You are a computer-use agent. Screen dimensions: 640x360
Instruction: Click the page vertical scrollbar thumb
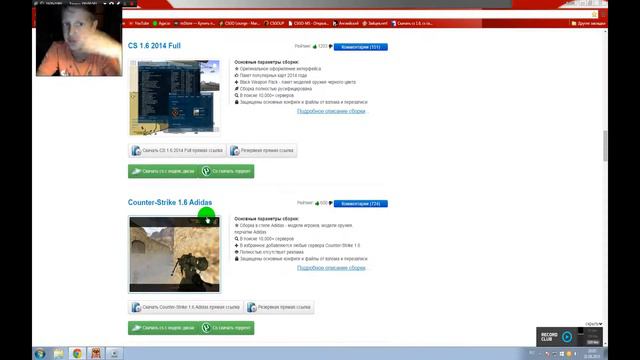[605, 145]
